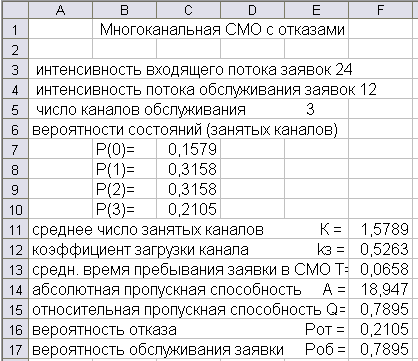The image size is (418, 361).
Task: Select the K value cell 1,5789
Action: [380, 229]
